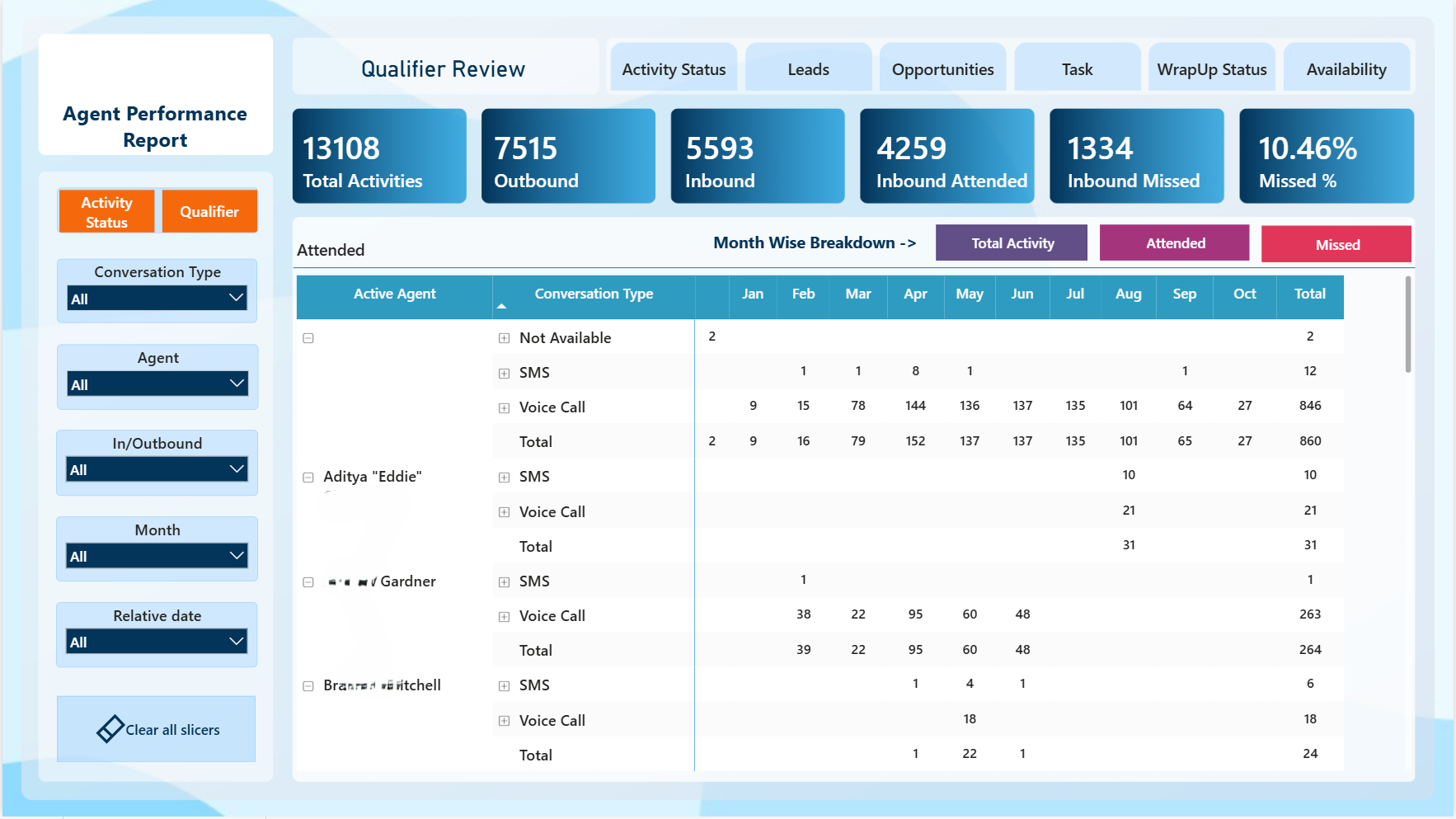Go to the Leads tab
1456x819 pixels.
[x=809, y=69]
